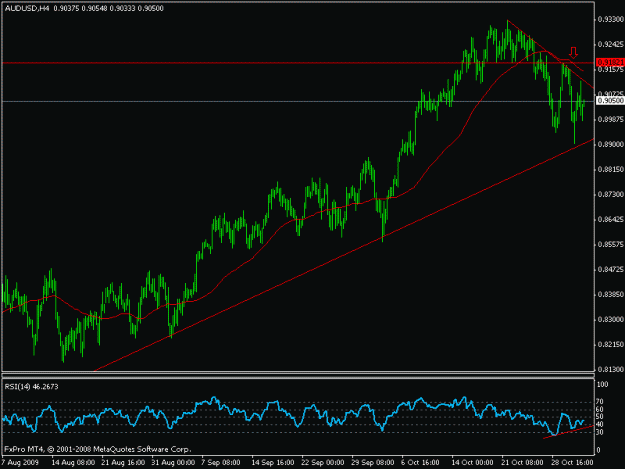Click the RSI scale value 100
This screenshot has height=469, width=625.
pyautogui.click(x=603, y=385)
